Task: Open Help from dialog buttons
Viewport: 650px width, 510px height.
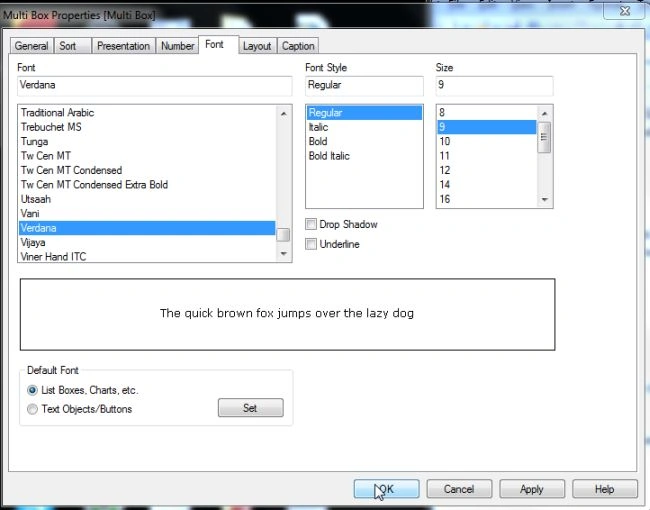Action: (x=605, y=489)
